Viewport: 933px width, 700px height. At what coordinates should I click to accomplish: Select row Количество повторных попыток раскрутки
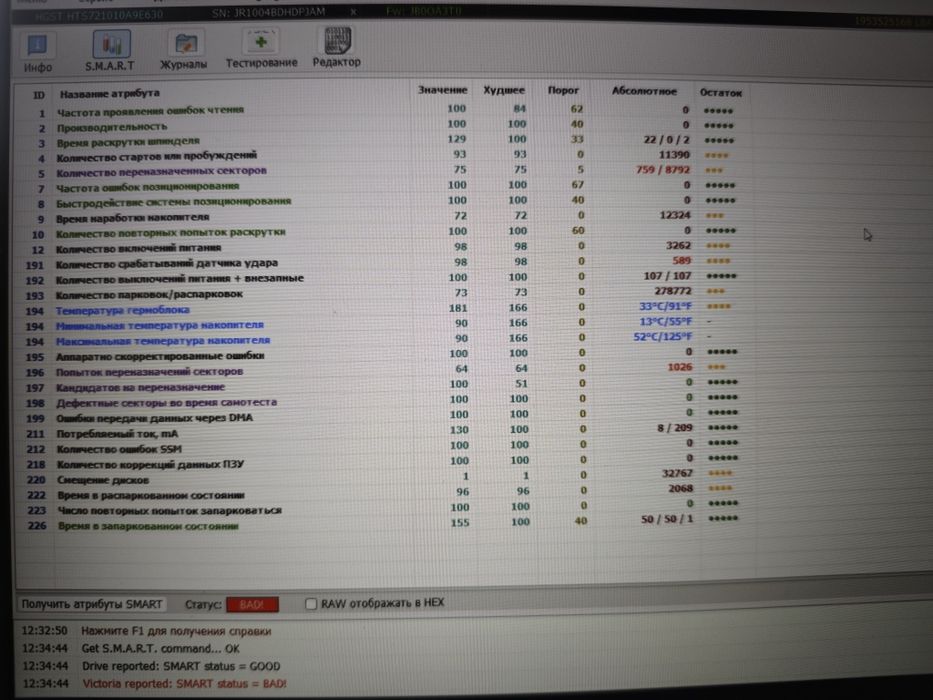[384, 232]
